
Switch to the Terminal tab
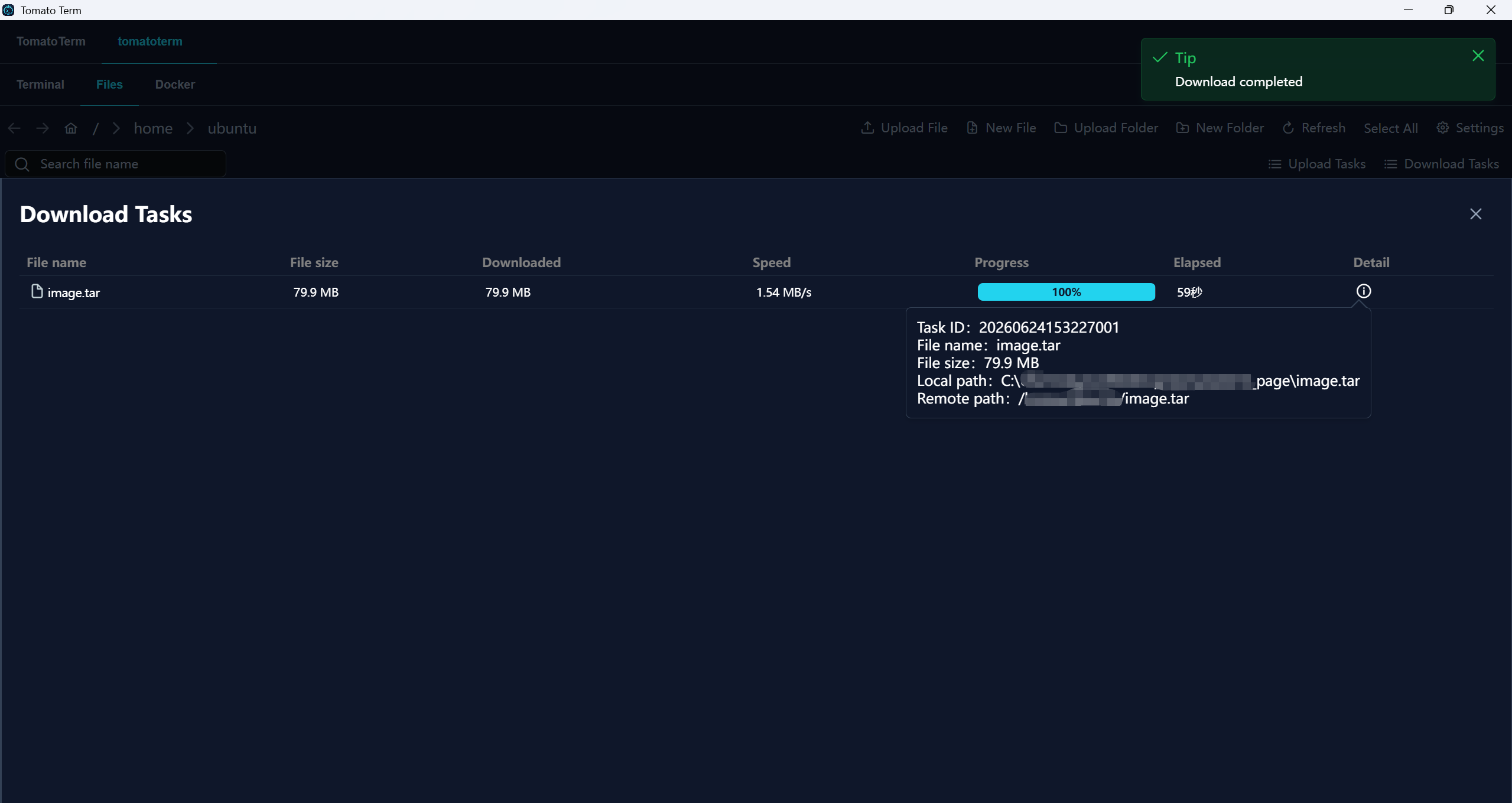(x=40, y=84)
